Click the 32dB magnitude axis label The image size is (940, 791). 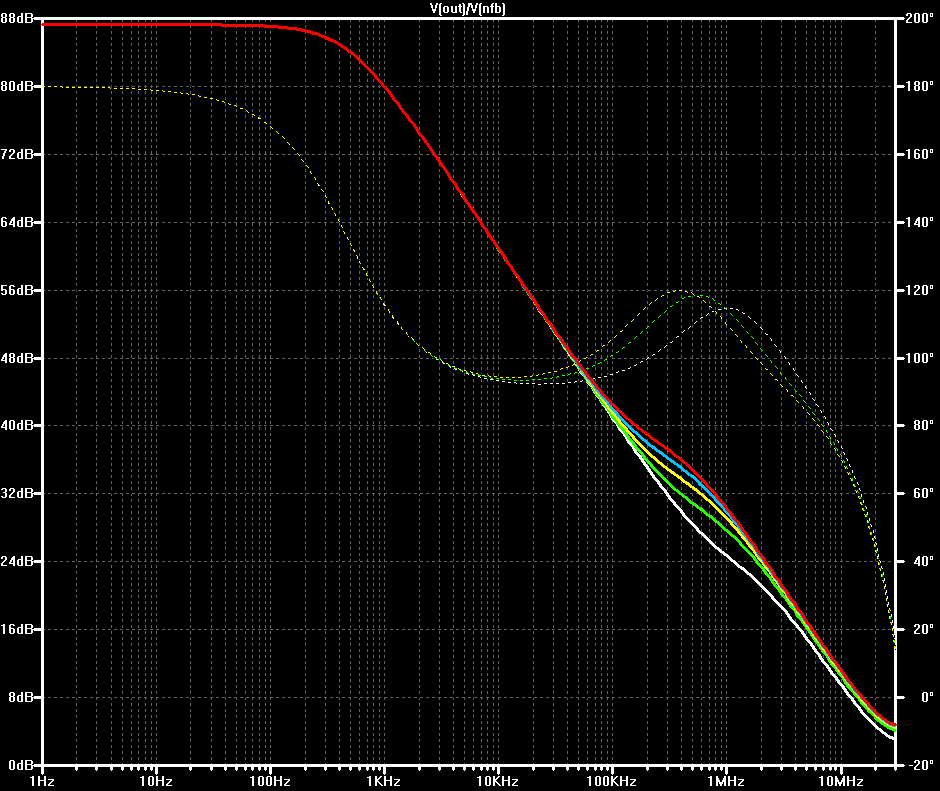[x=17, y=494]
